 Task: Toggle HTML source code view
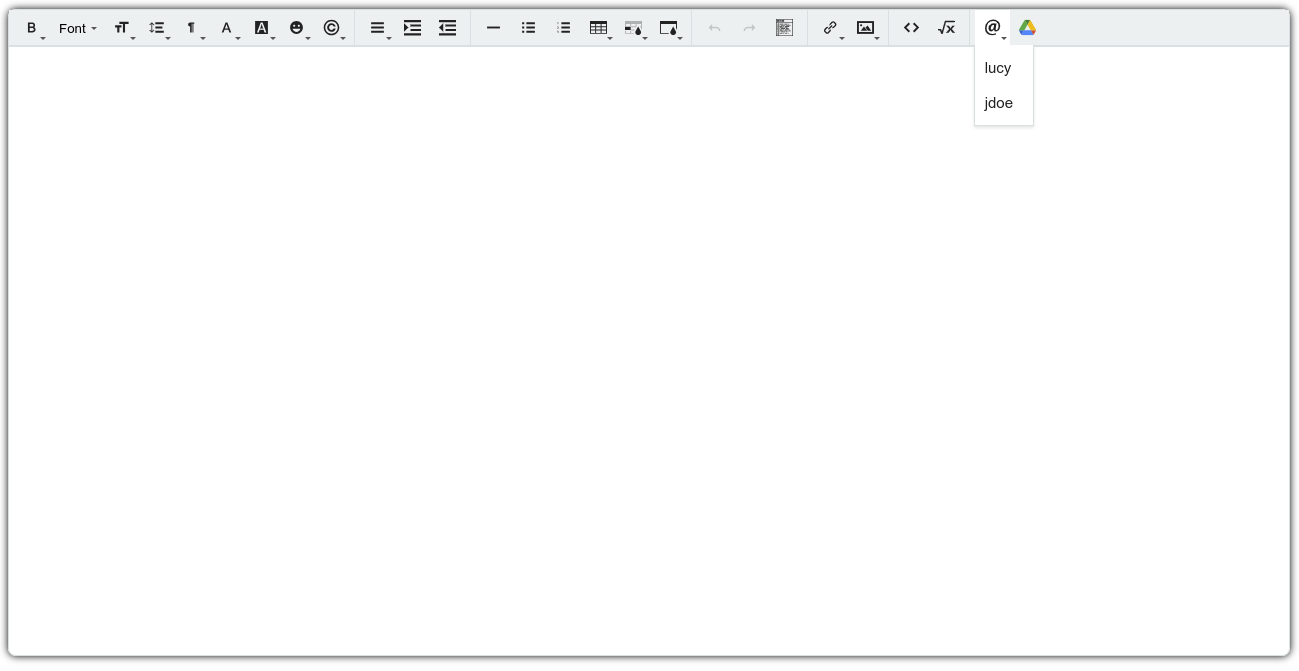pyautogui.click(x=911, y=28)
